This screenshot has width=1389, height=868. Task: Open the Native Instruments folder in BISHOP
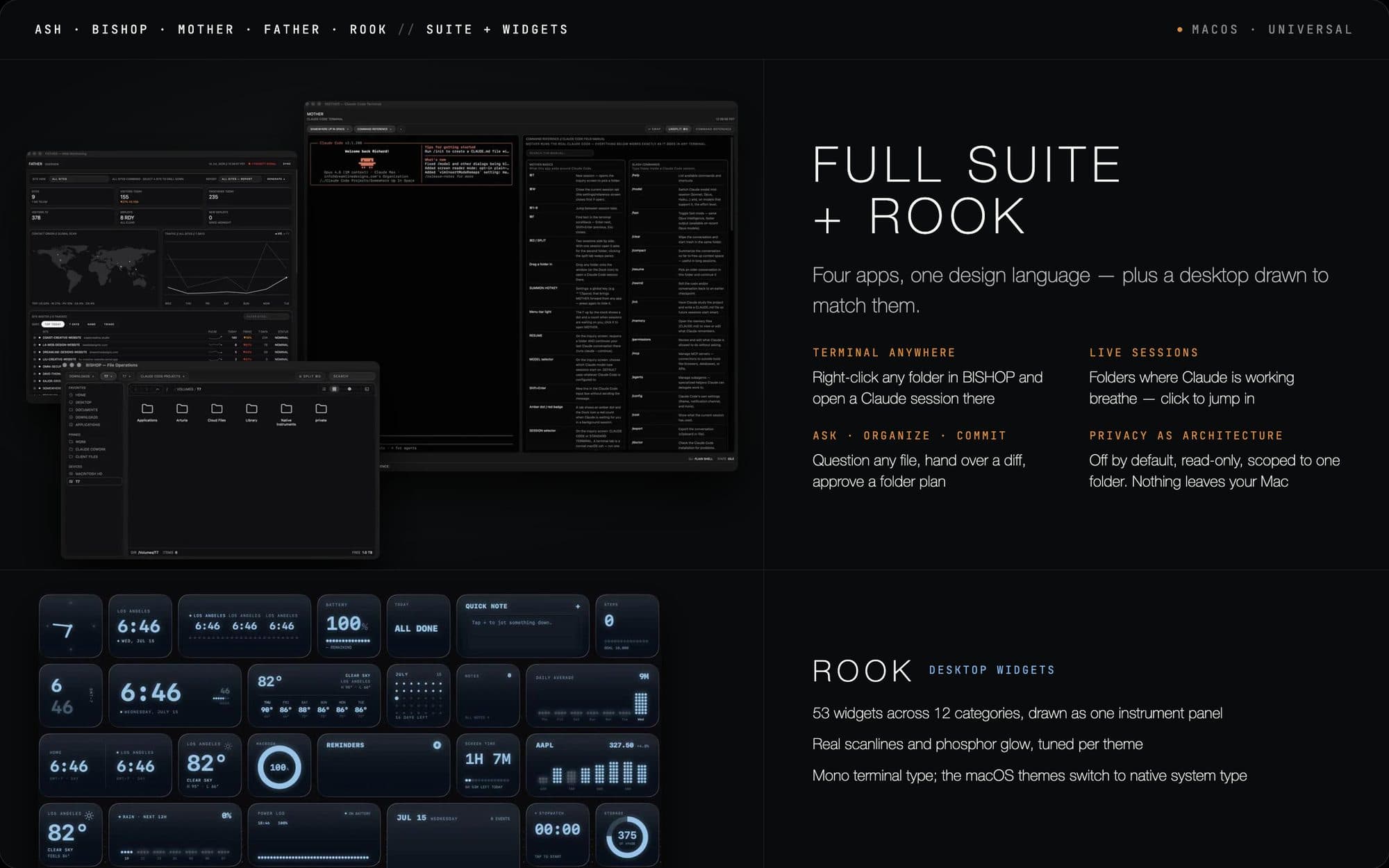(286, 413)
